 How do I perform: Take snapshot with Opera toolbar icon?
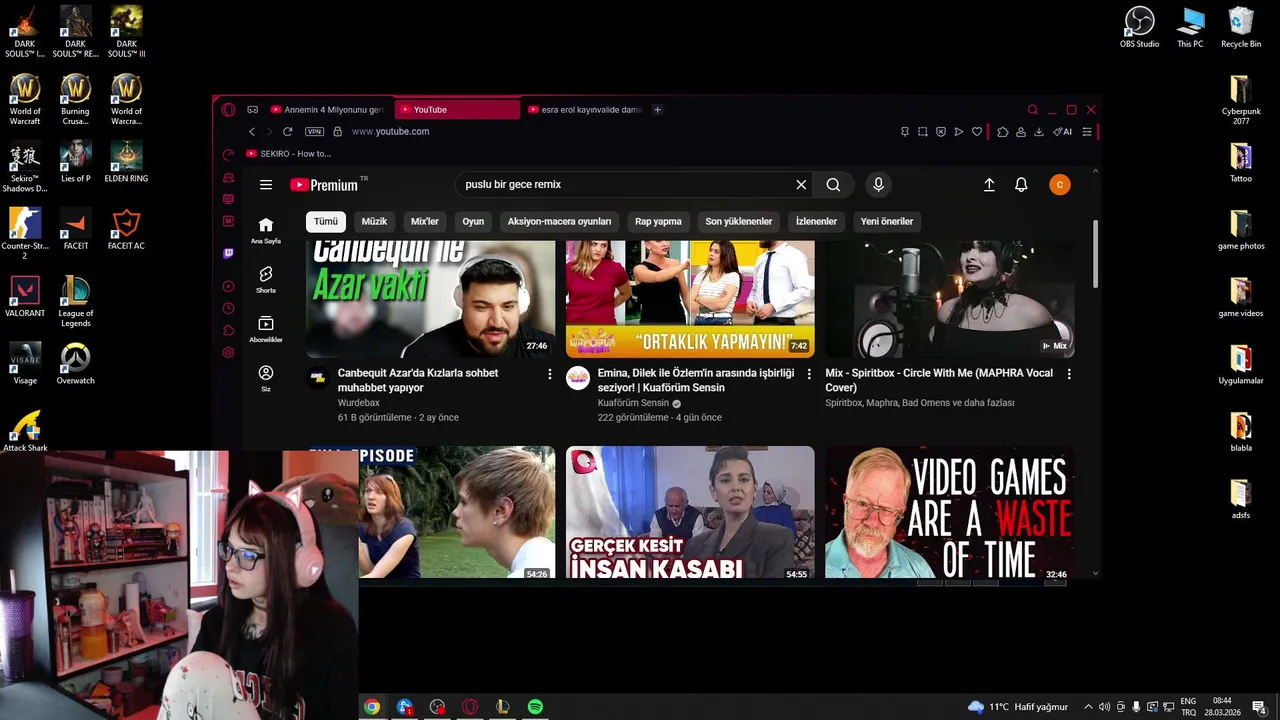coord(922,132)
